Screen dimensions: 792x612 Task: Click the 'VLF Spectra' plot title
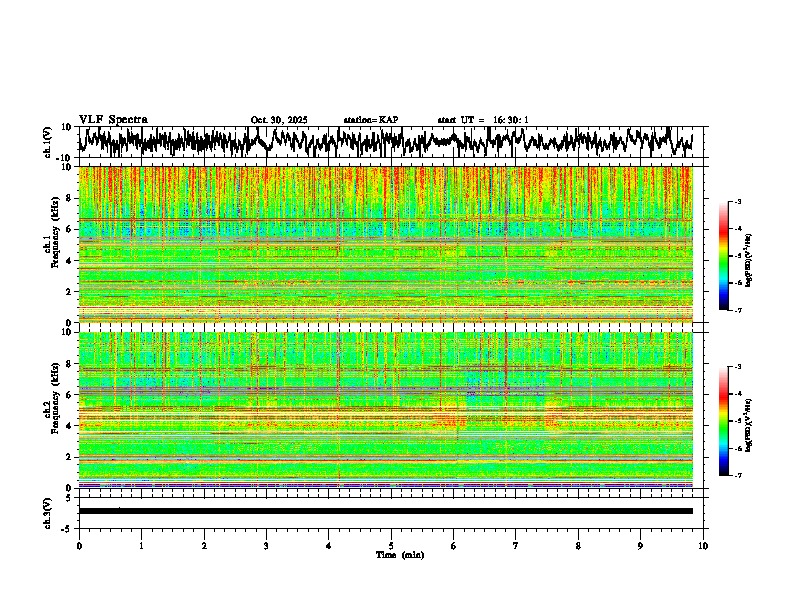click(x=113, y=120)
